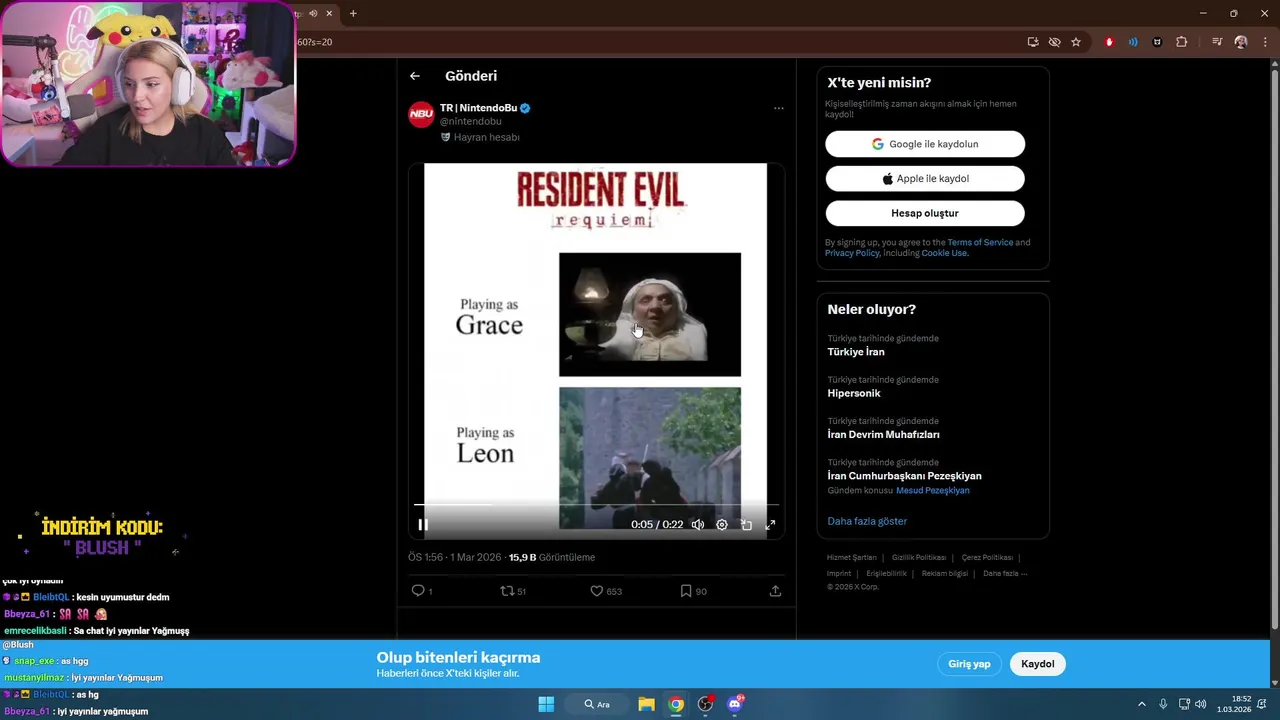1280x720 pixels.
Task: Click Kaydol in the bottom banner
Action: pyautogui.click(x=1038, y=664)
